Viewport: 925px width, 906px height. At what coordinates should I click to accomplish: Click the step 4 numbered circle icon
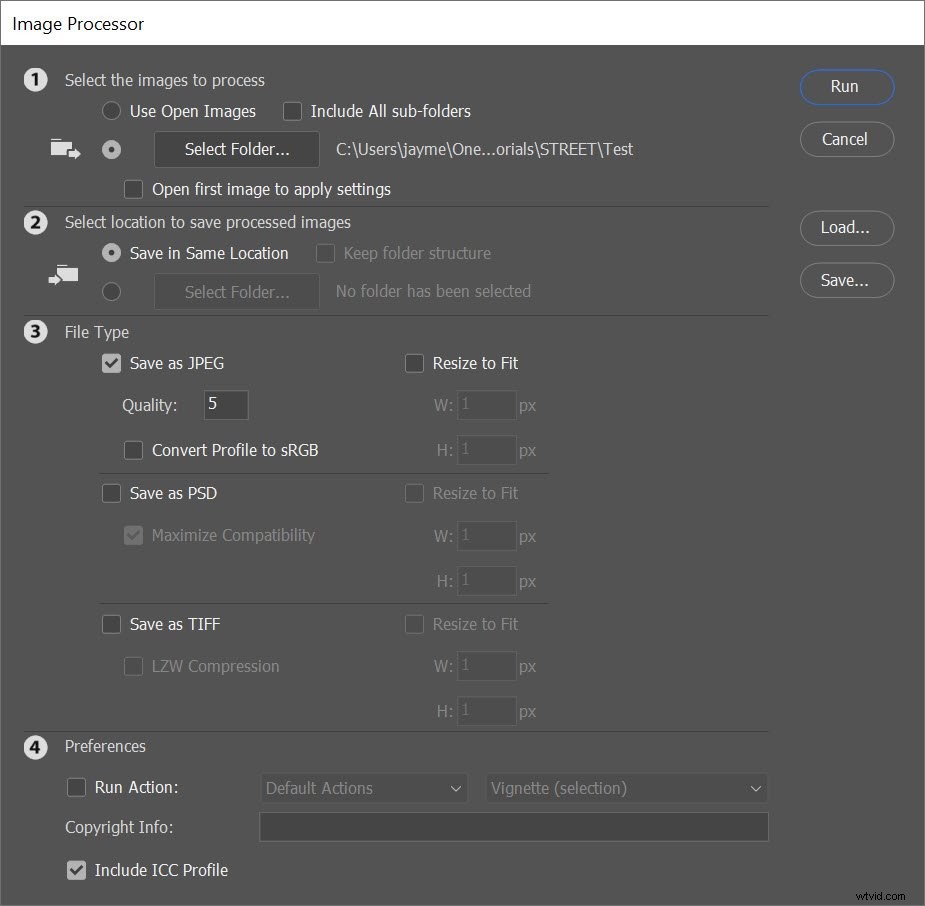[x=36, y=747]
